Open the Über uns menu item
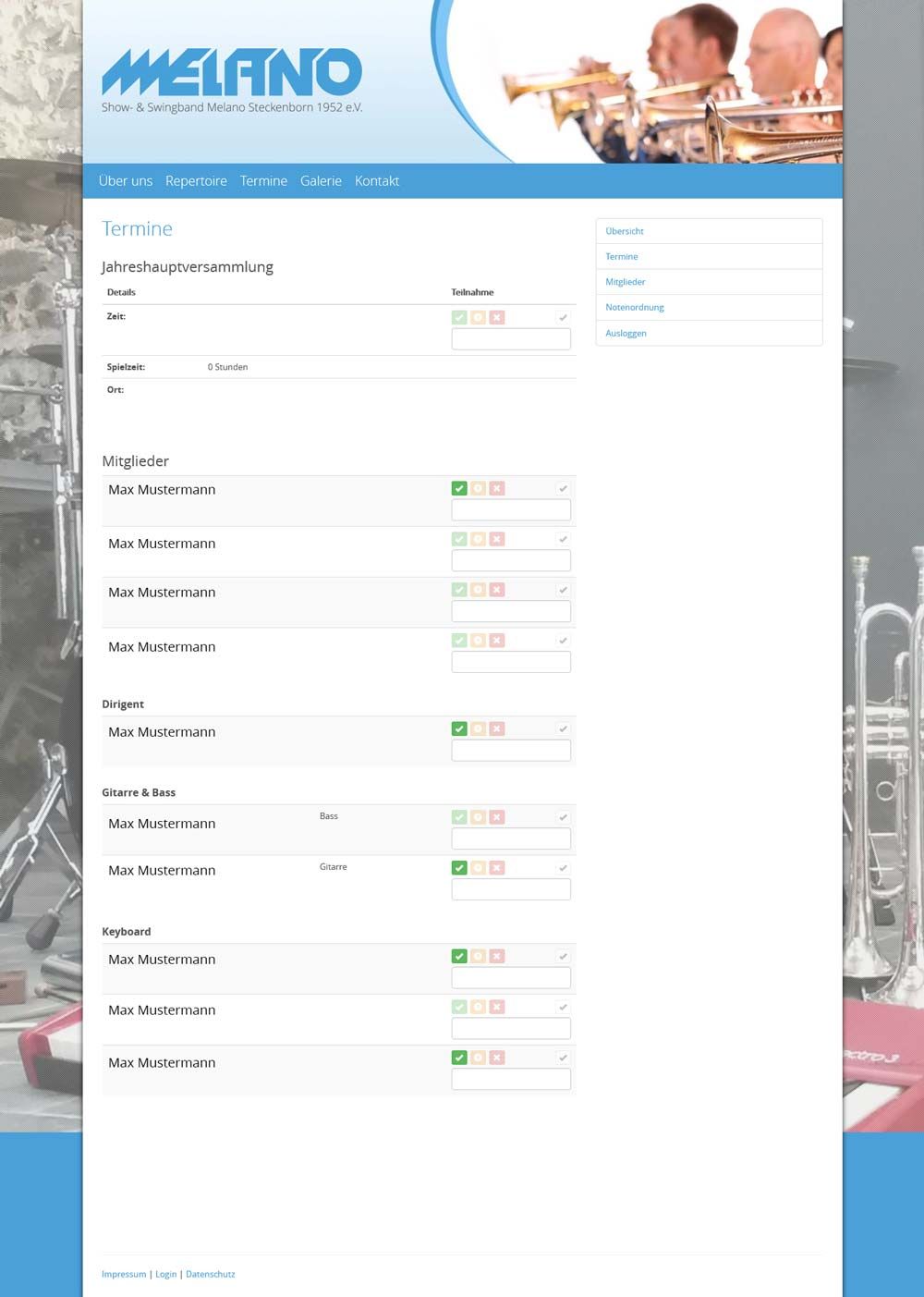 pos(126,181)
